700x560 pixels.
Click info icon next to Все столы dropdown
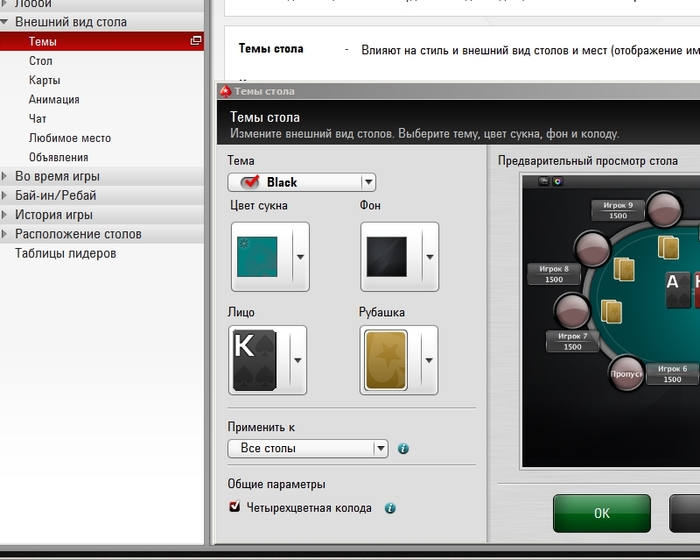pyautogui.click(x=403, y=448)
